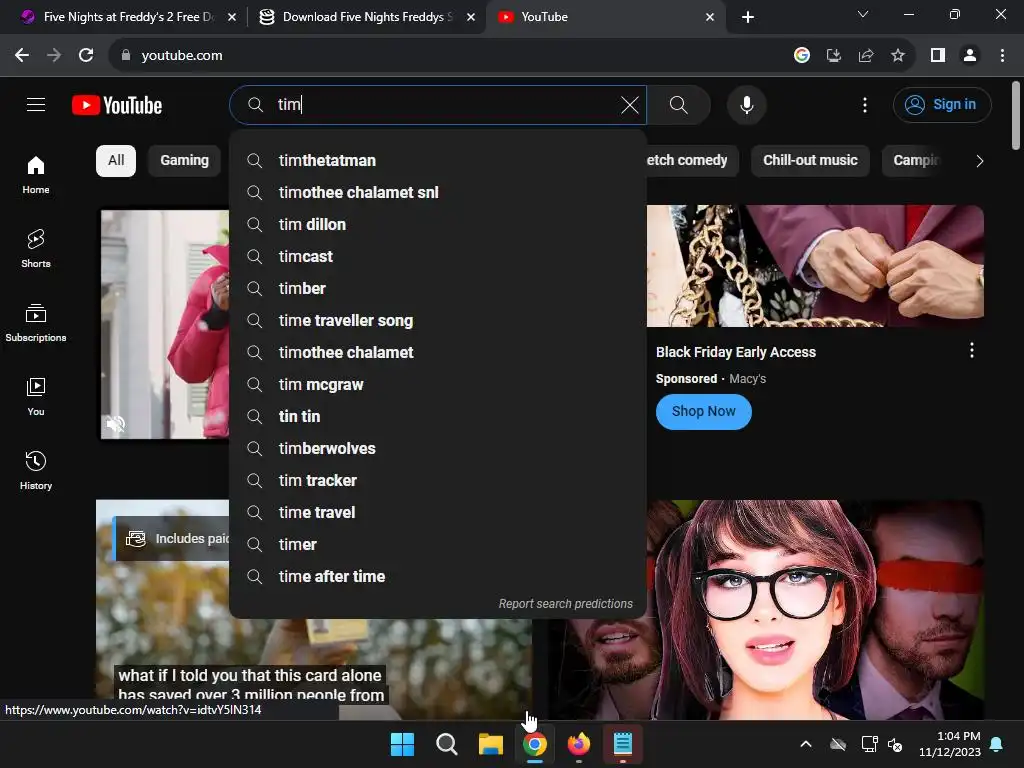Choose the tin tin suggestion
1024x768 pixels.
(x=438, y=417)
